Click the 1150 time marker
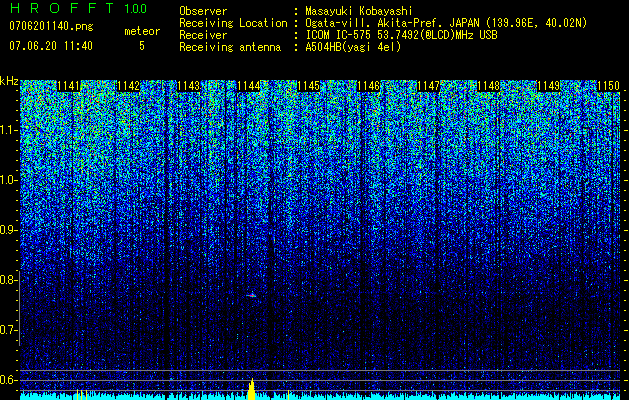This screenshot has width=629, height=400. pos(609,86)
